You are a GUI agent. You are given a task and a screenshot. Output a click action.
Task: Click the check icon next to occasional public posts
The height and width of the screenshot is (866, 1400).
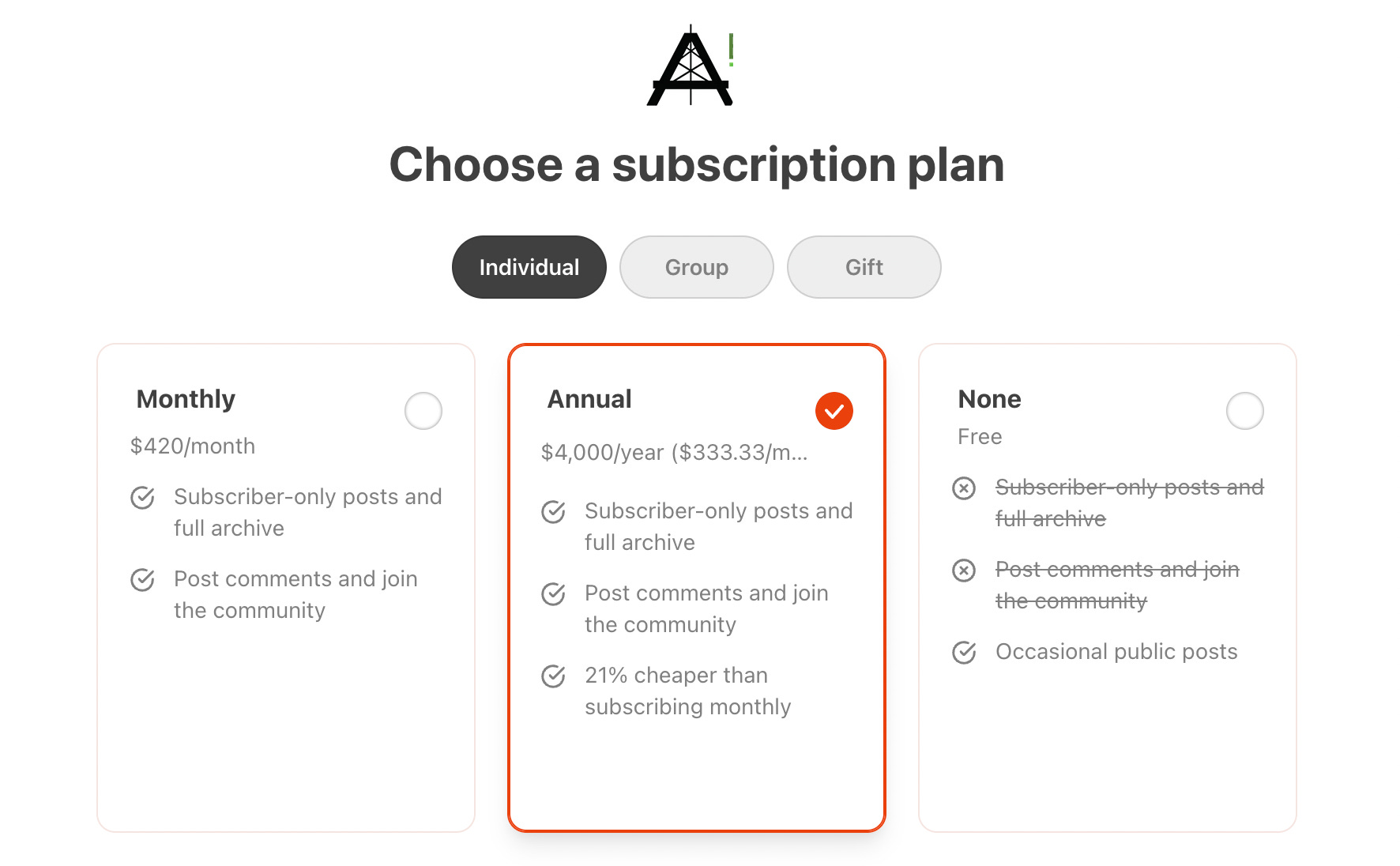pyautogui.click(x=964, y=652)
